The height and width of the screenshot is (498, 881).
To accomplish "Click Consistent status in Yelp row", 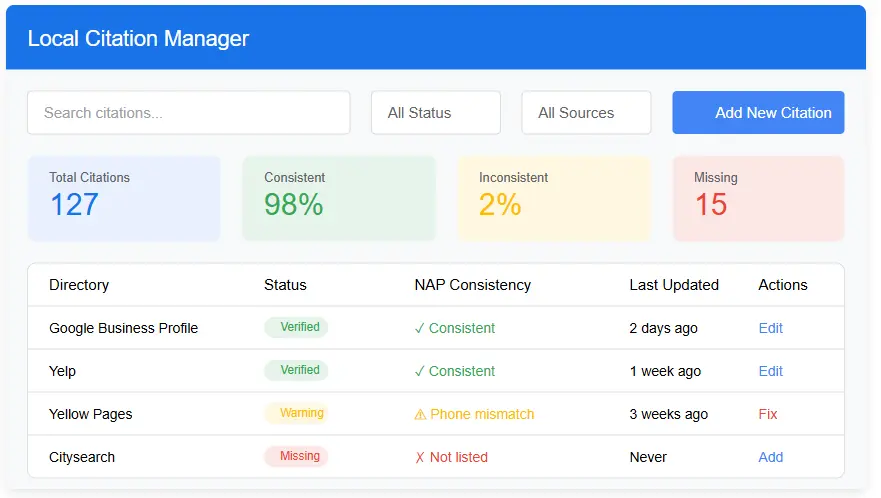I will tap(455, 371).
